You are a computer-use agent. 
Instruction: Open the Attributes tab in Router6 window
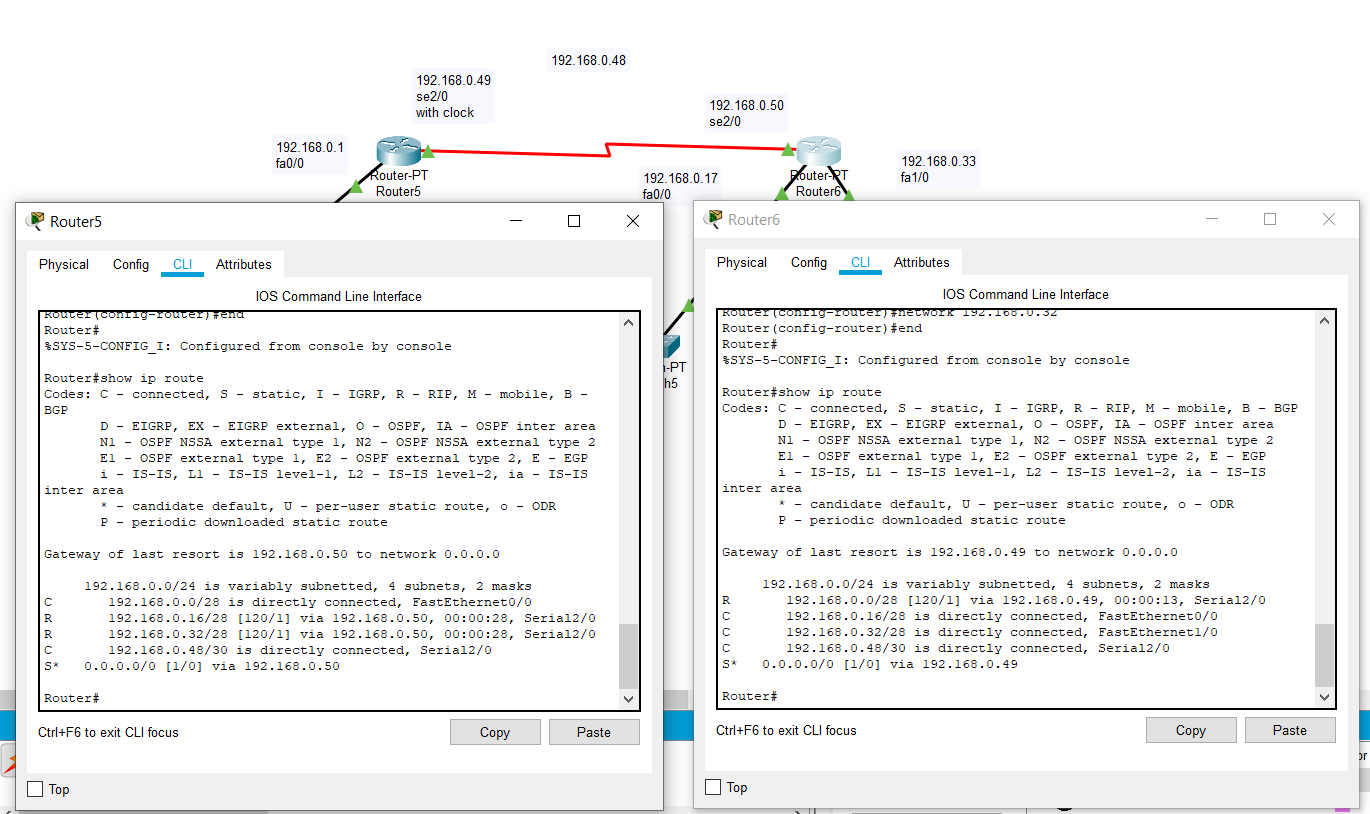click(x=922, y=263)
